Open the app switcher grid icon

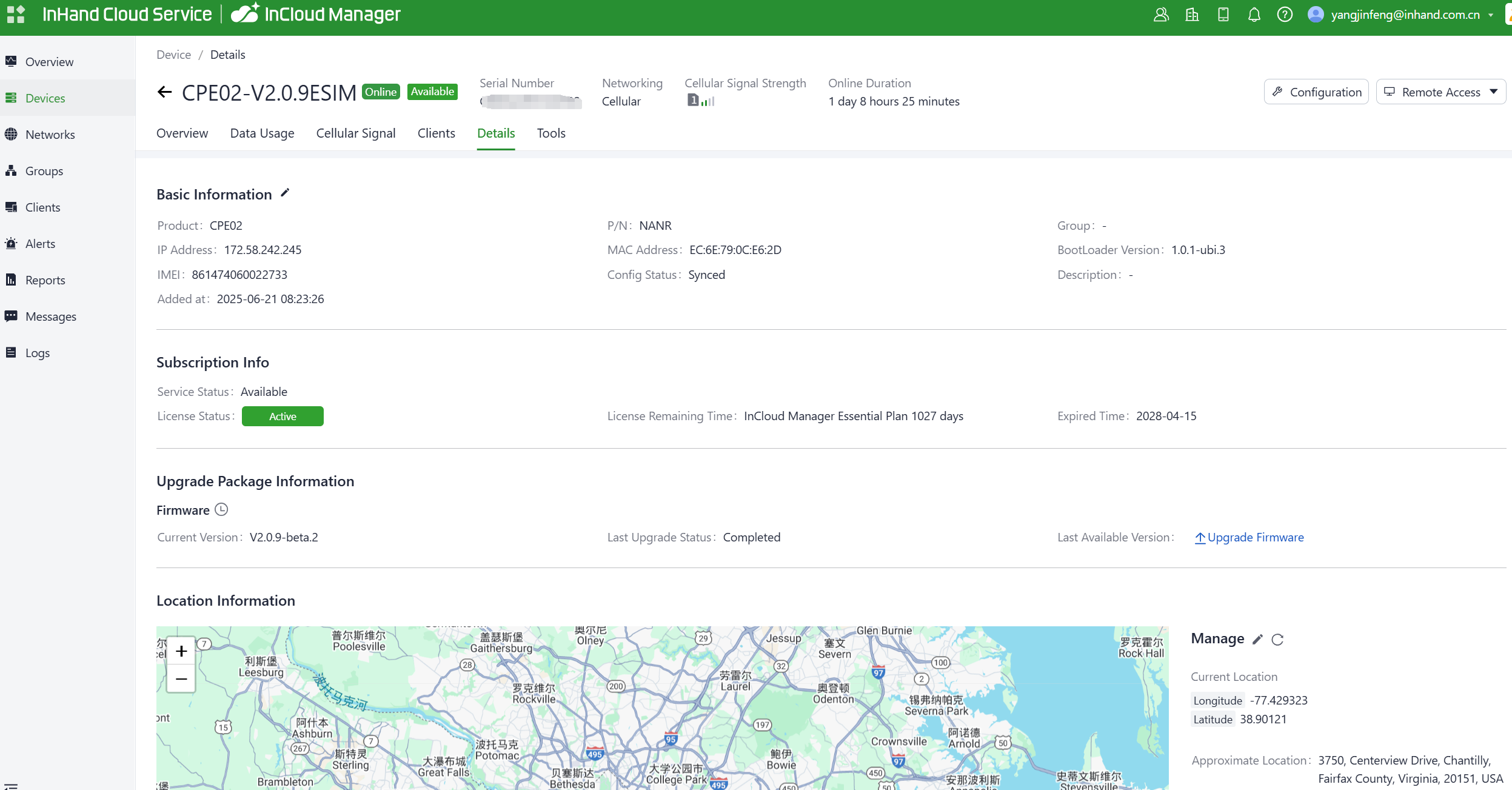16,15
